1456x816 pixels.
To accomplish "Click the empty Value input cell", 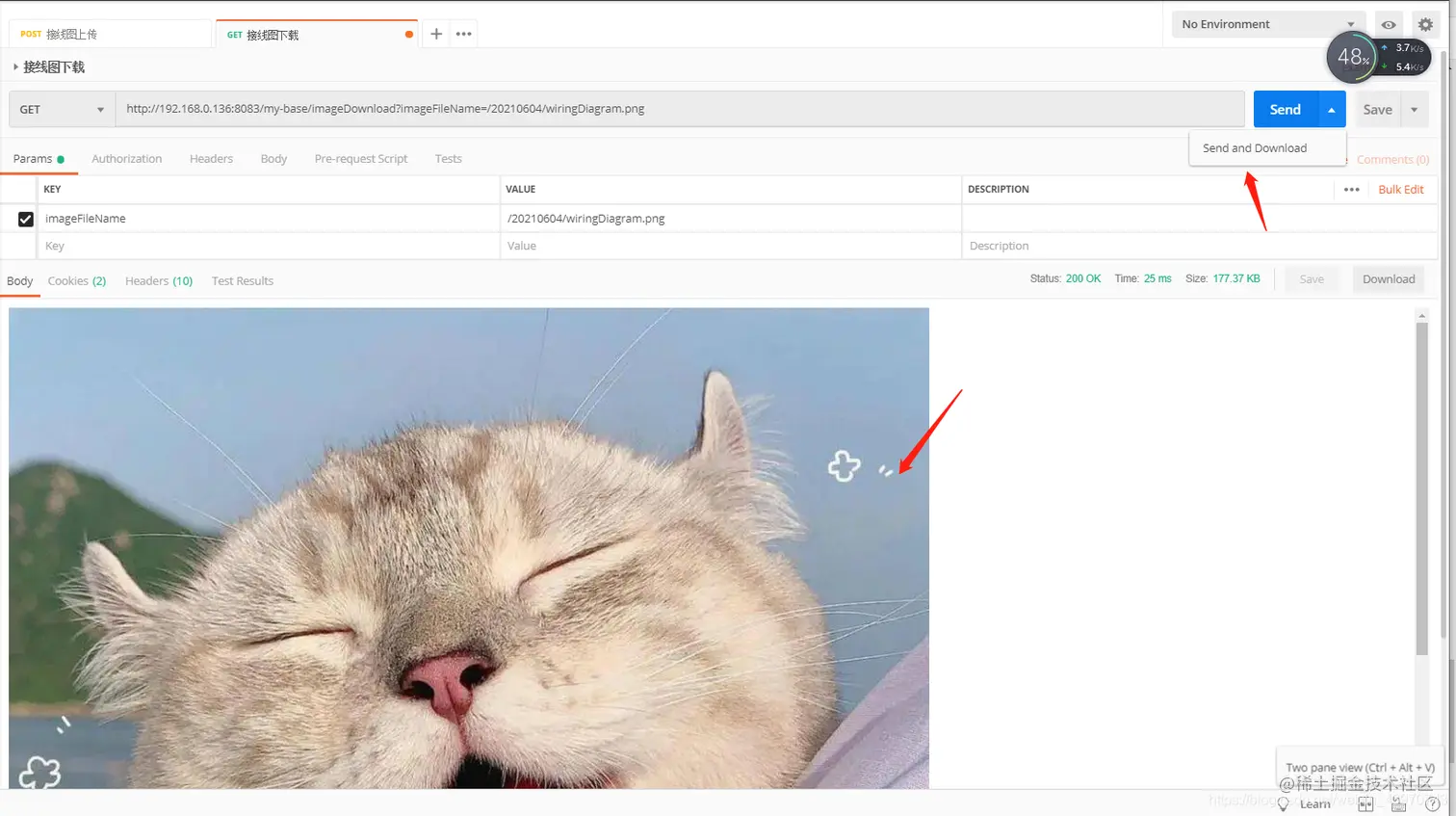I will (730, 247).
